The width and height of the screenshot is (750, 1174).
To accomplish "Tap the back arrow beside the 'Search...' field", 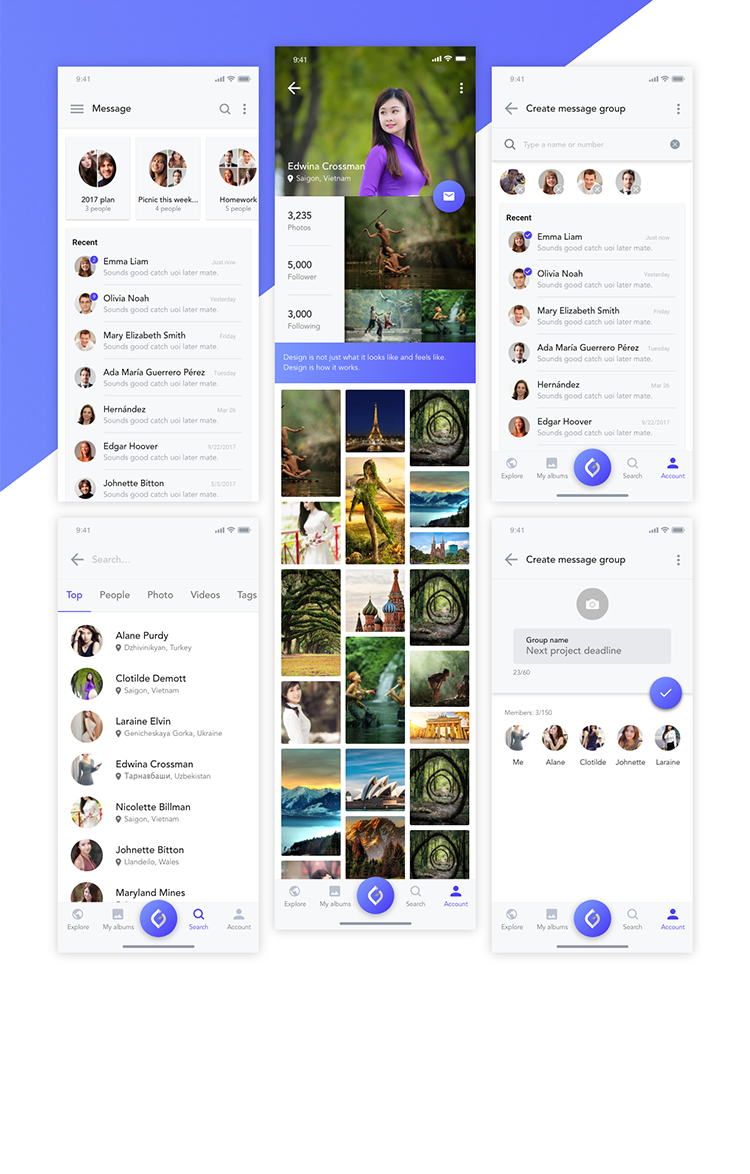I will [77, 560].
